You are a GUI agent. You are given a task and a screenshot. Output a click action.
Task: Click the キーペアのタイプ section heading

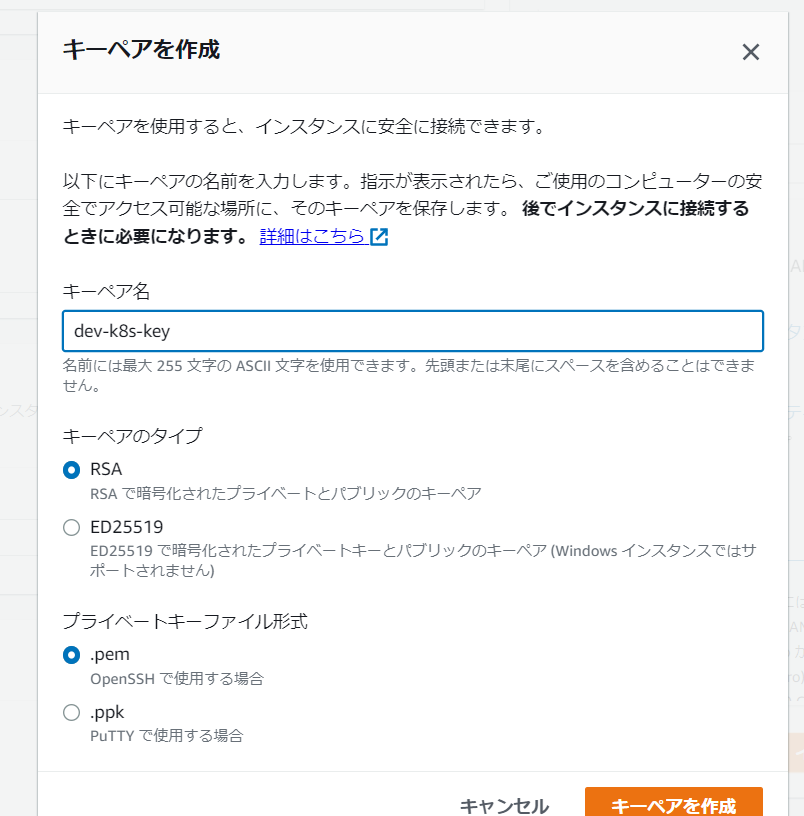tap(132, 435)
